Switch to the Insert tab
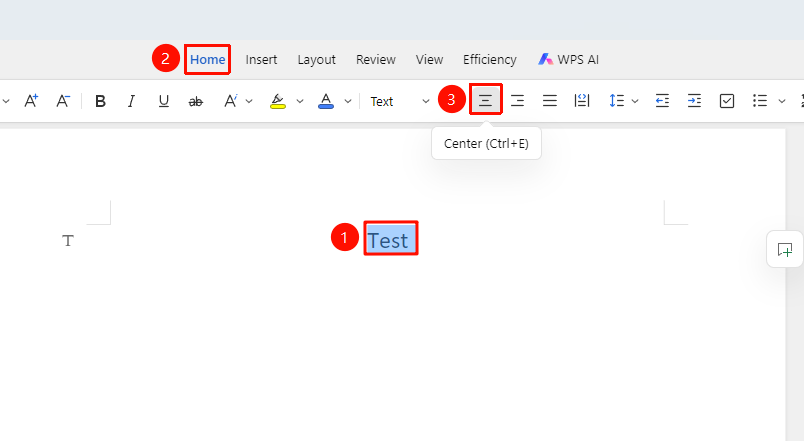 [261, 59]
